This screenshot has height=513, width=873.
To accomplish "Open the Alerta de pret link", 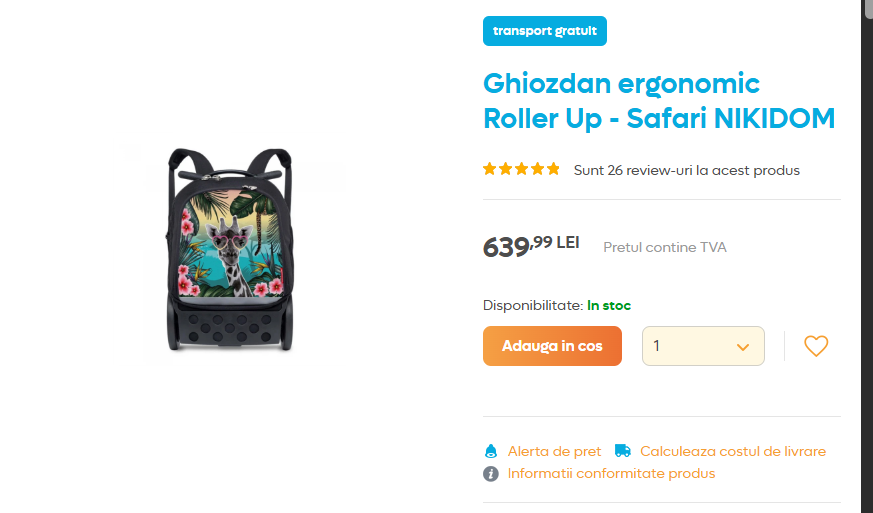I will 554,451.
